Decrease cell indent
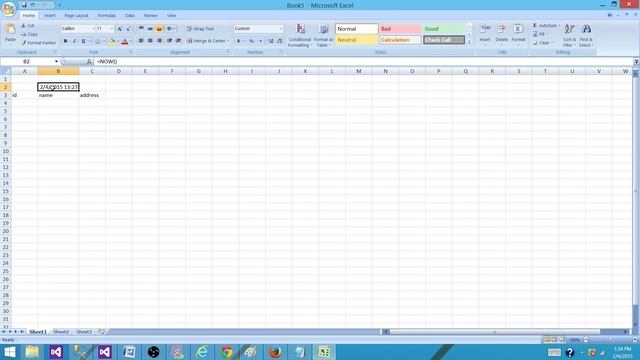640x360 pixels. pos(169,41)
